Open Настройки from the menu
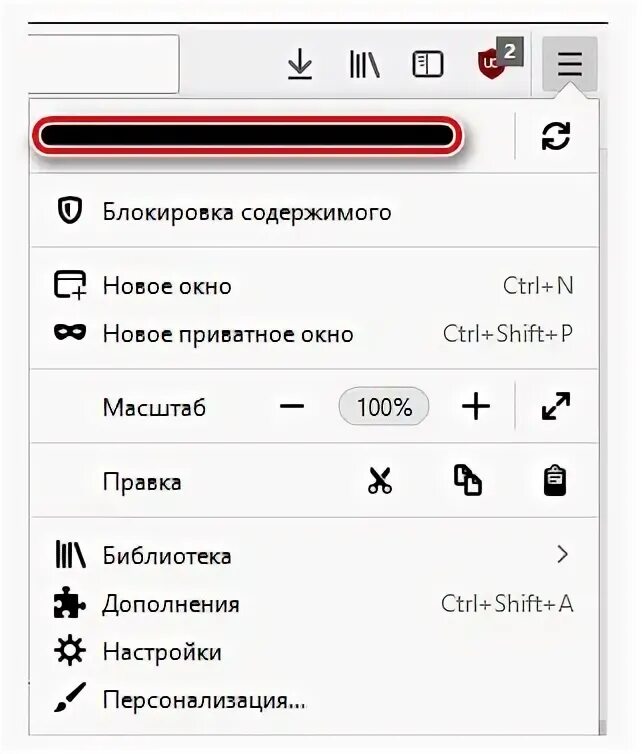 [162, 652]
